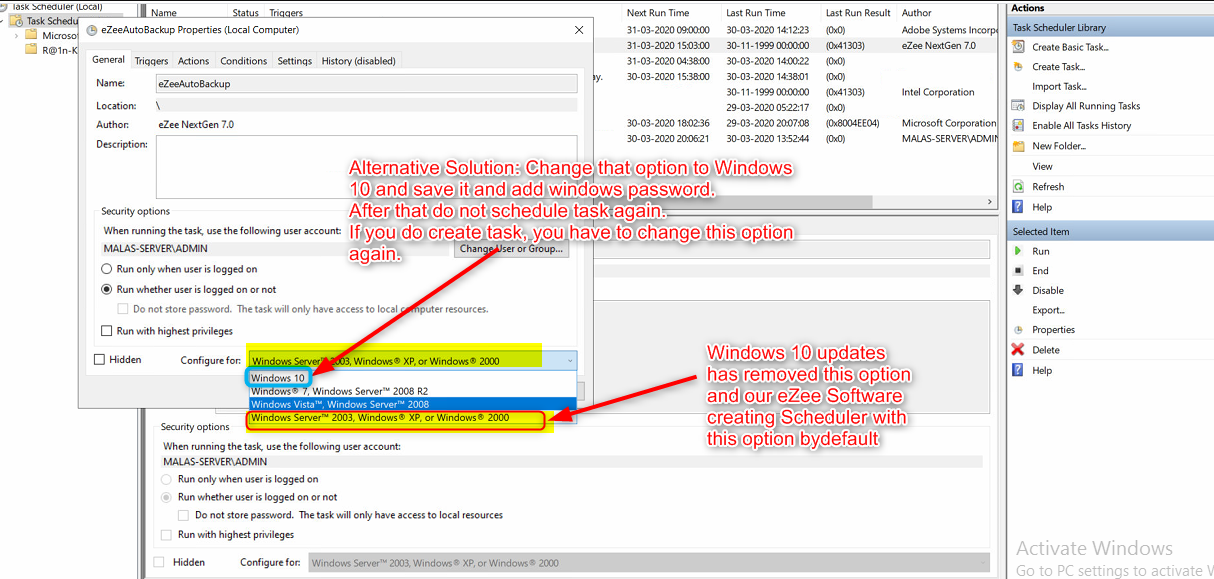1214x579 pixels.
Task: Click Import Task in Actions pane
Action: point(1059,86)
